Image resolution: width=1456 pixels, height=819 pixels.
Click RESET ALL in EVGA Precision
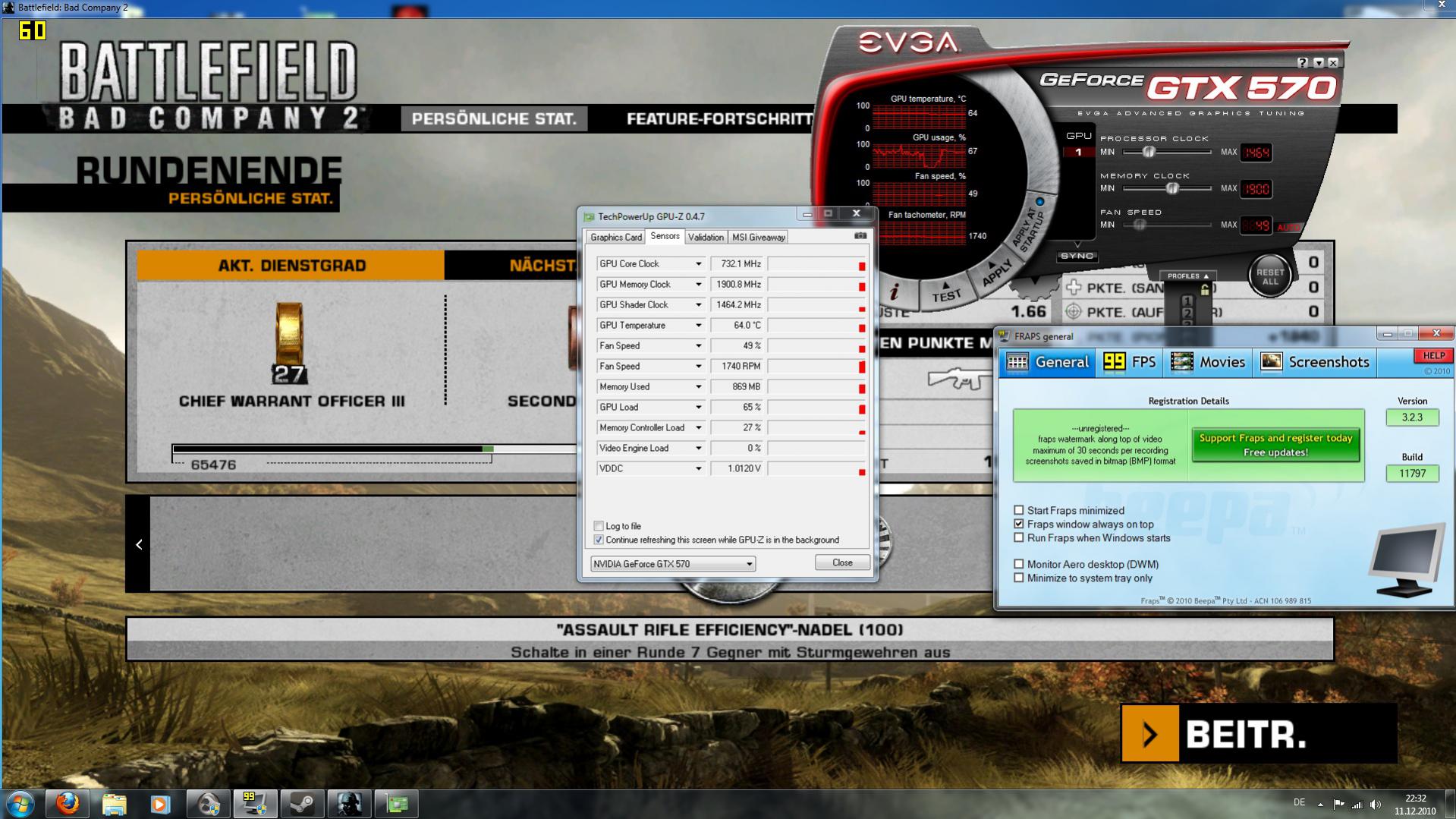pyautogui.click(x=1270, y=276)
